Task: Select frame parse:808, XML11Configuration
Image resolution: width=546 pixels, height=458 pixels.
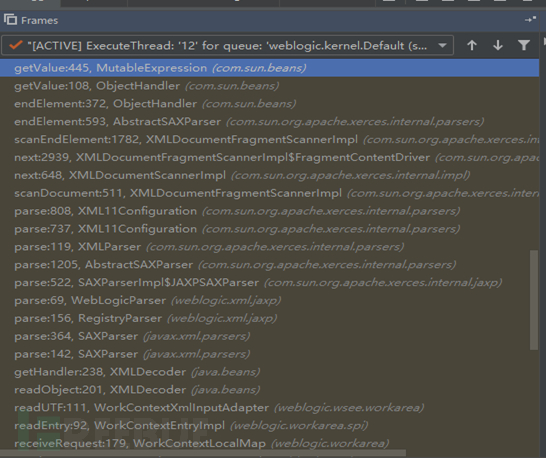Action: point(270,211)
